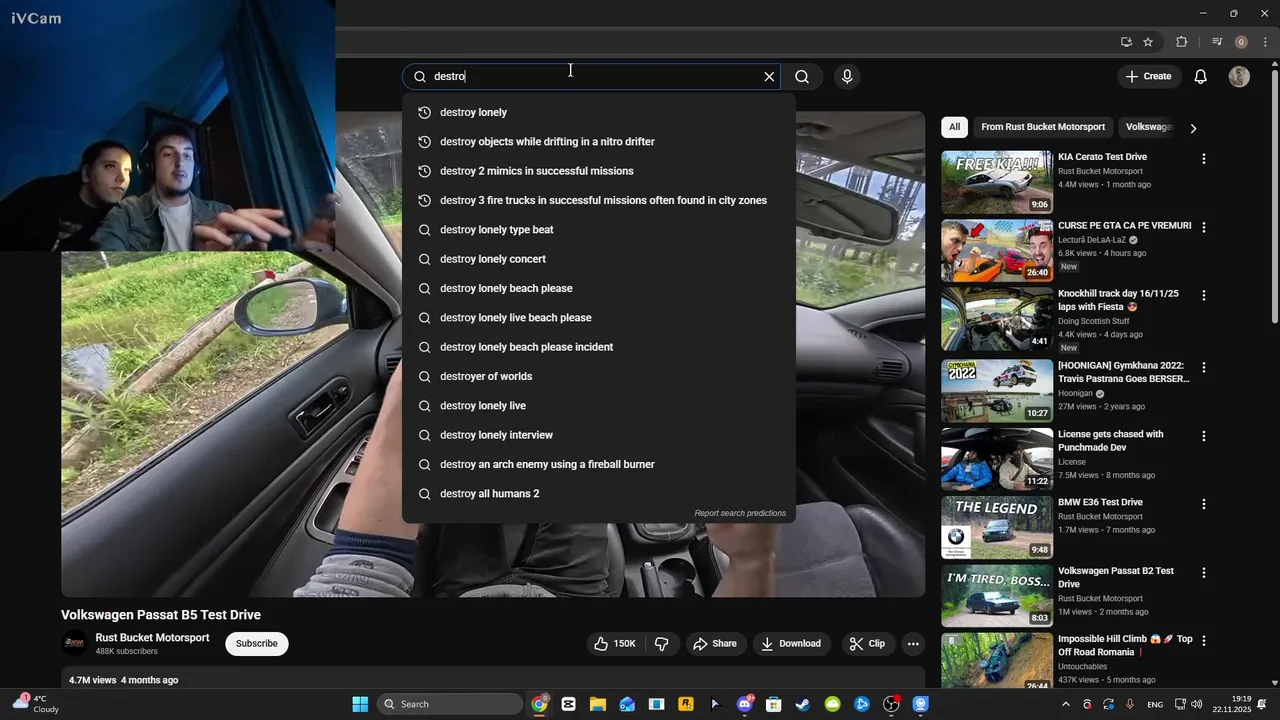Open the weather widget showing 4°C Cloudy

tap(36, 704)
